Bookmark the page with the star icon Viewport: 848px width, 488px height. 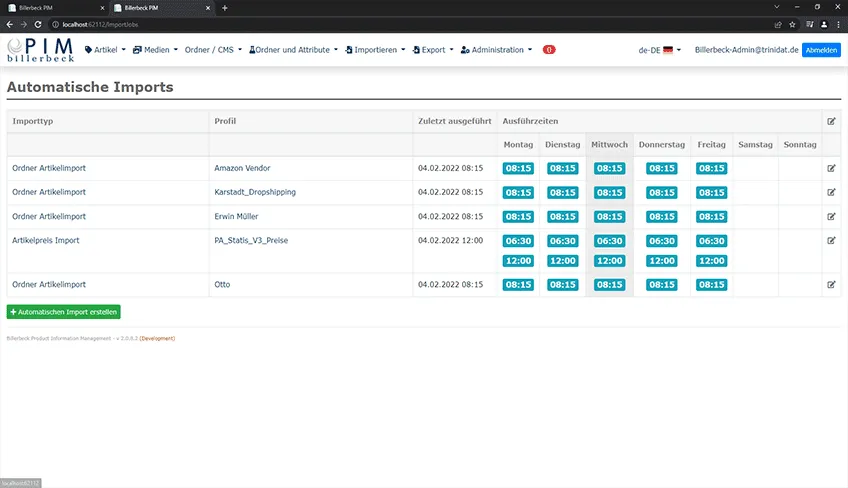792,24
